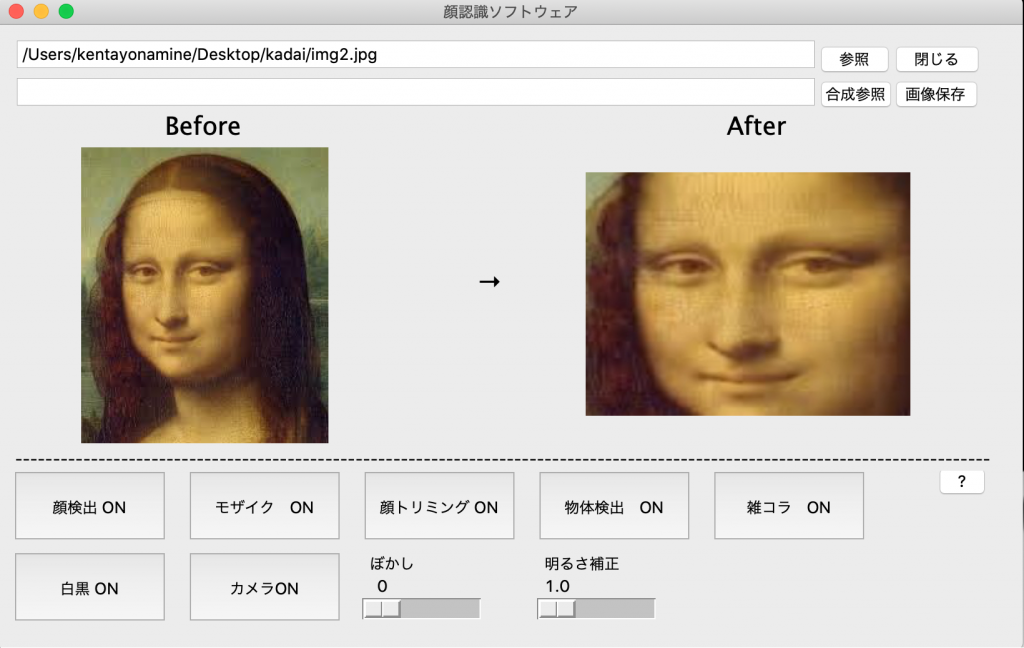The image size is (1024, 648).
Task: Toggle 雑コラ ON collage
Action: coord(789,506)
